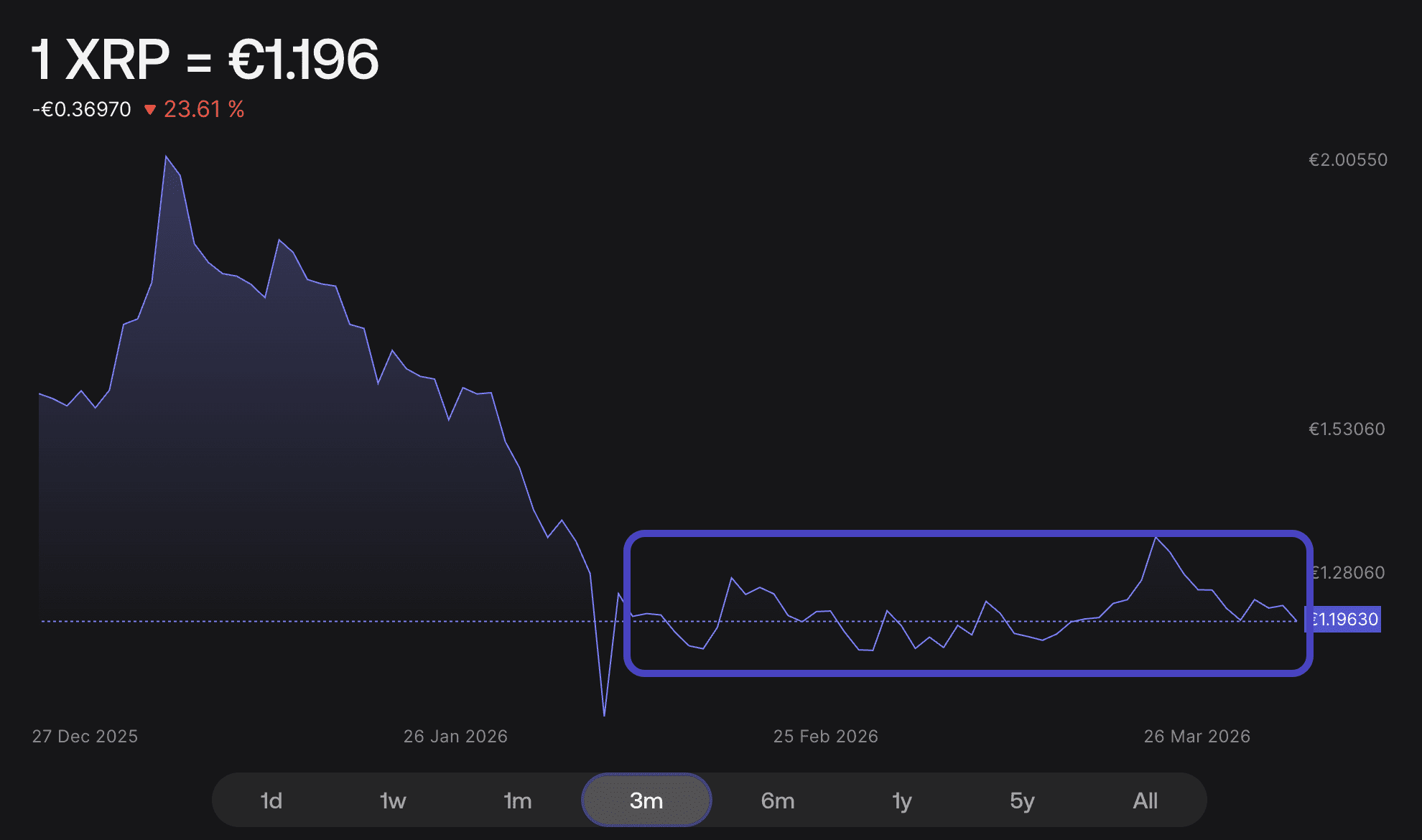1422x840 pixels.
Task: Select the 5y time range
Action: click(1022, 801)
